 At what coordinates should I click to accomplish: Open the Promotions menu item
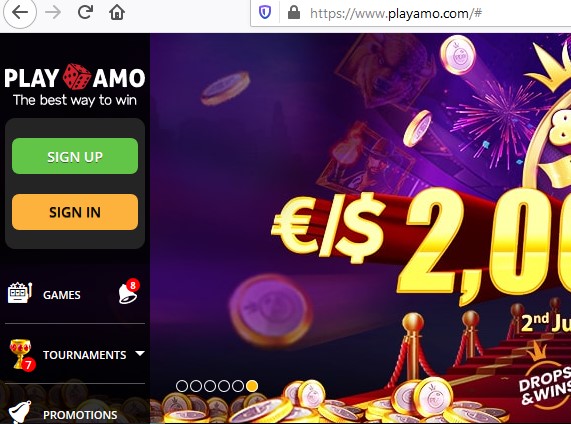tap(80, 415)
